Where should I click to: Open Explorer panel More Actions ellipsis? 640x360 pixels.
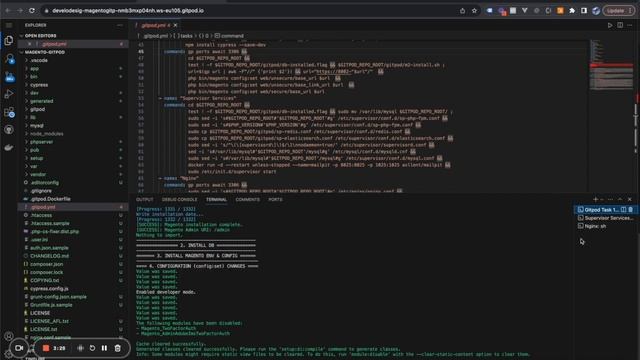pyautogui.click(x=120, y=25)
